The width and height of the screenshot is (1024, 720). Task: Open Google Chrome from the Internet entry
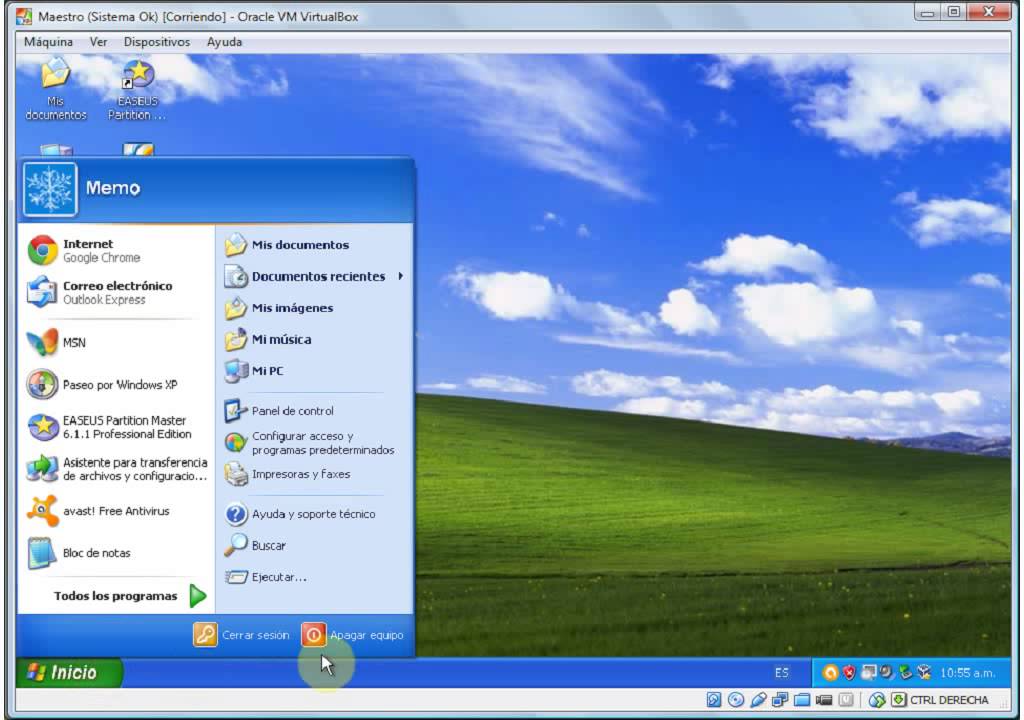coord(116,251)
